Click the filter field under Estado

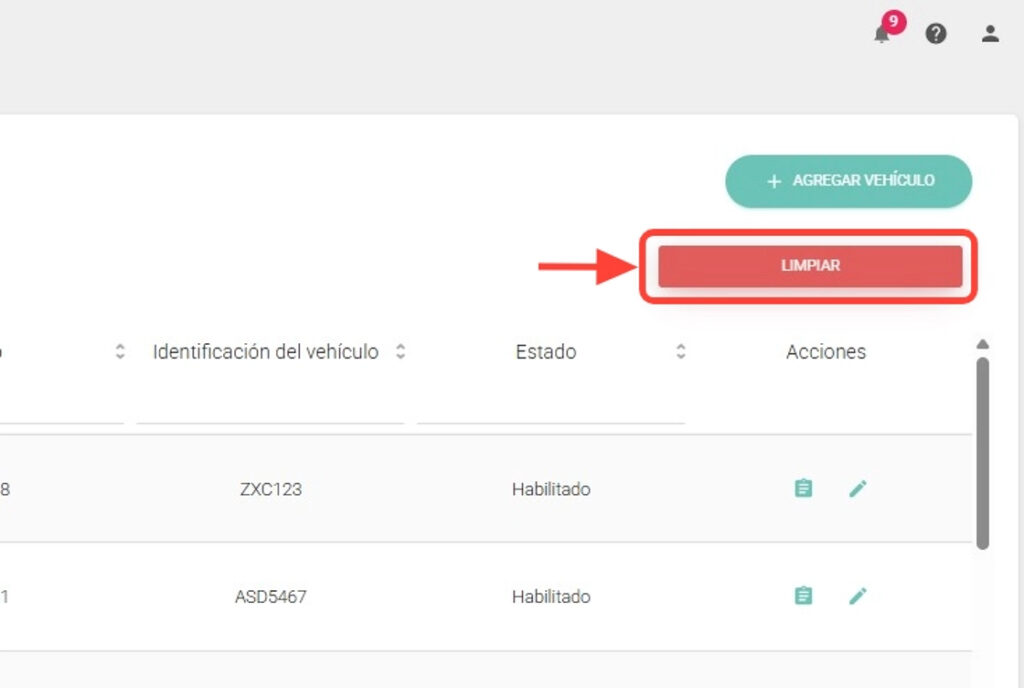coord(550,408)
